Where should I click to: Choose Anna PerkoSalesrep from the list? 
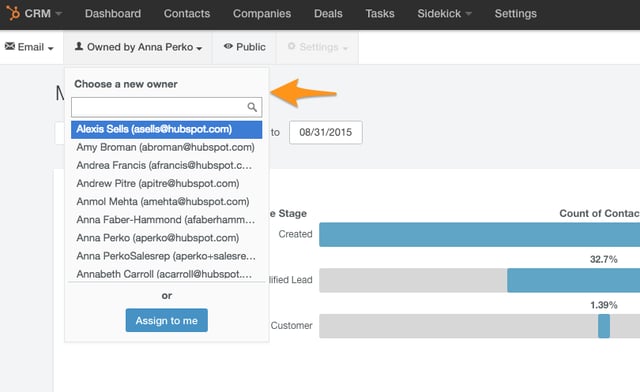coord(167,256)
